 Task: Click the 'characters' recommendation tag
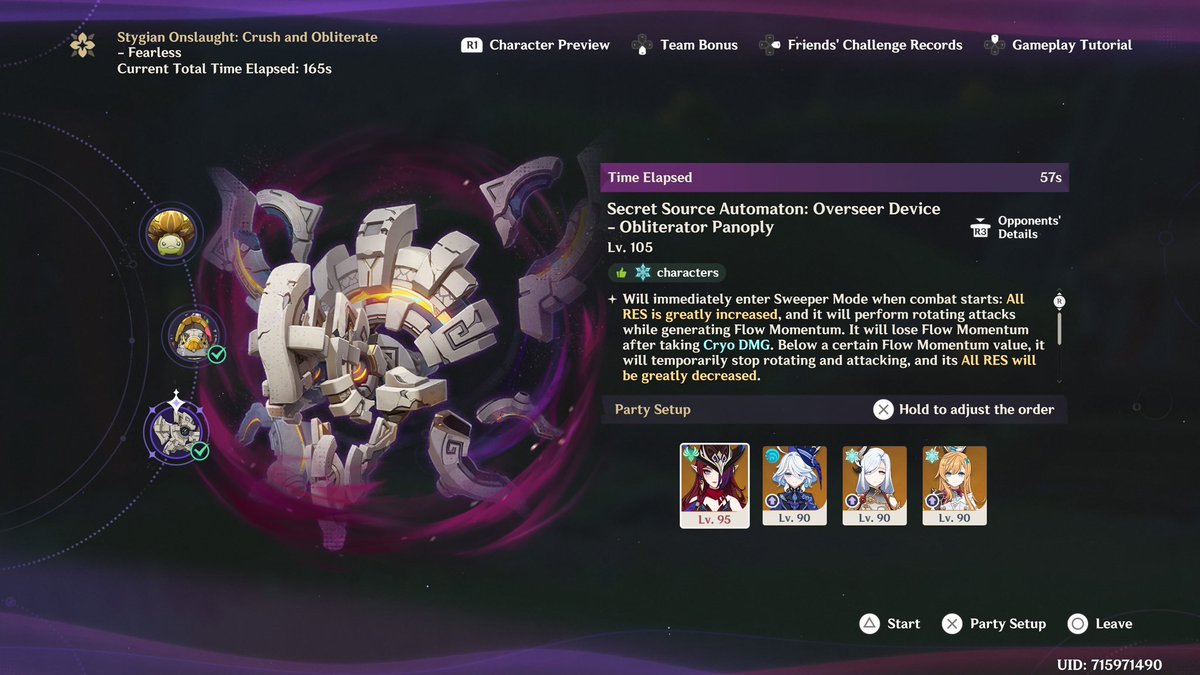[x=688, y=272]
